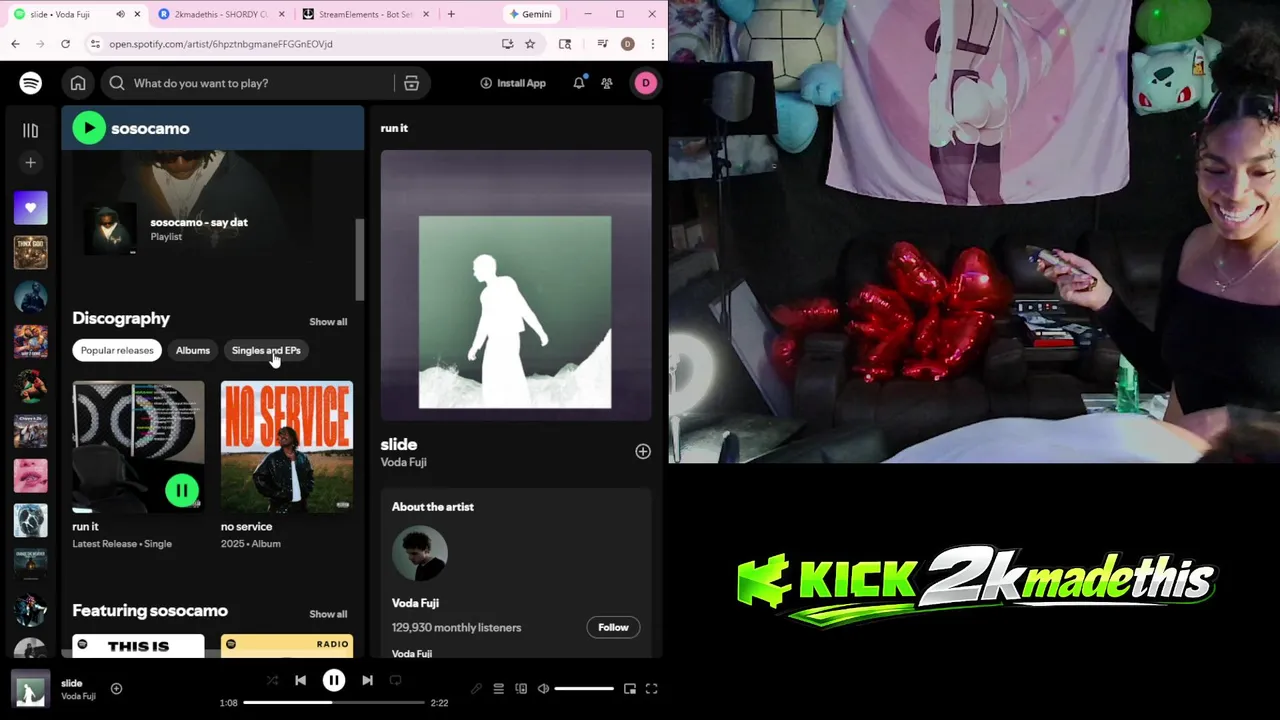Open Connect to a device
Image resolution: width=1280 pixels, height=720 pixels.
click(521, 688)
